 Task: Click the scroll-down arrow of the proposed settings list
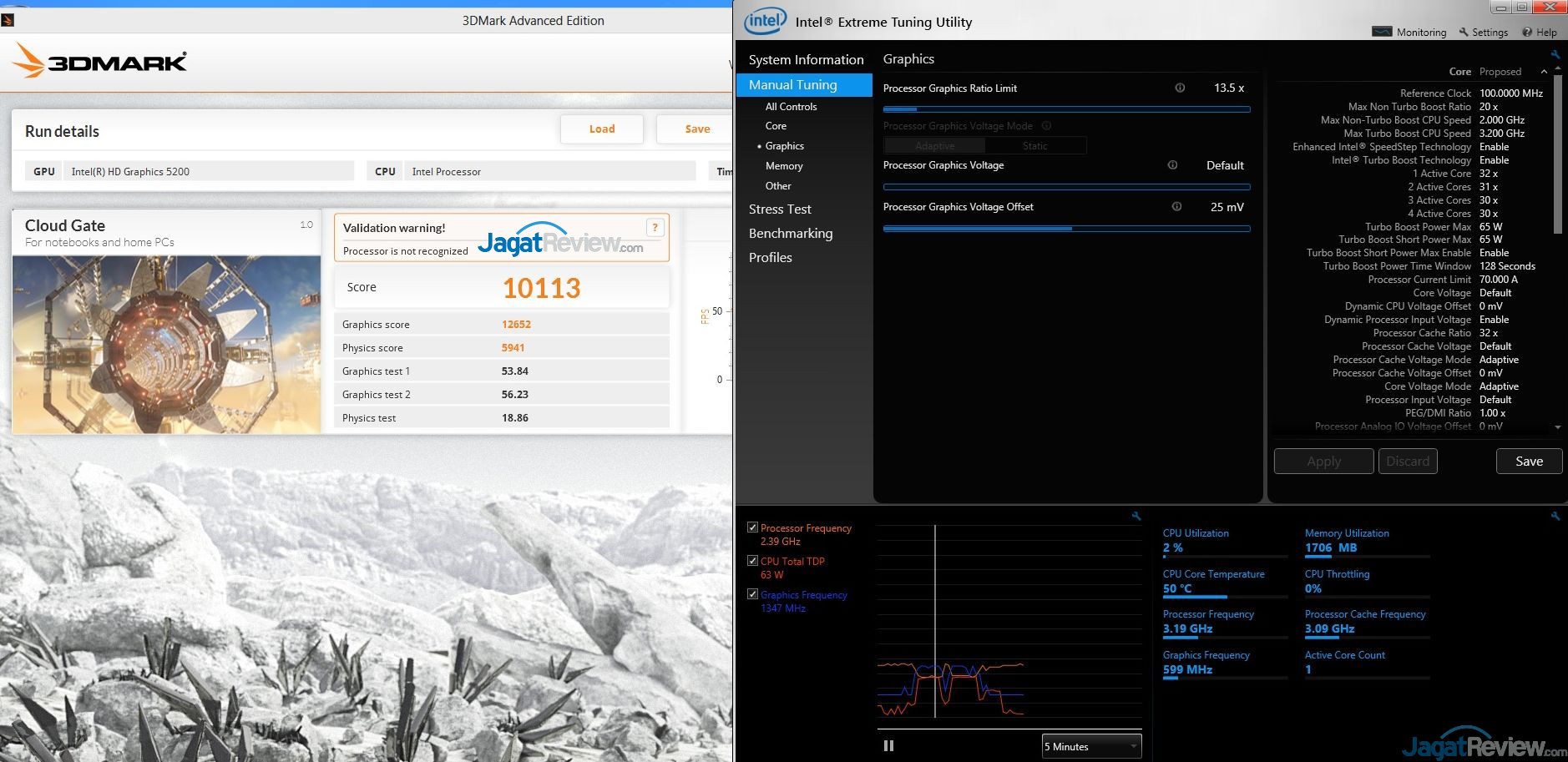coord(1557,427)
